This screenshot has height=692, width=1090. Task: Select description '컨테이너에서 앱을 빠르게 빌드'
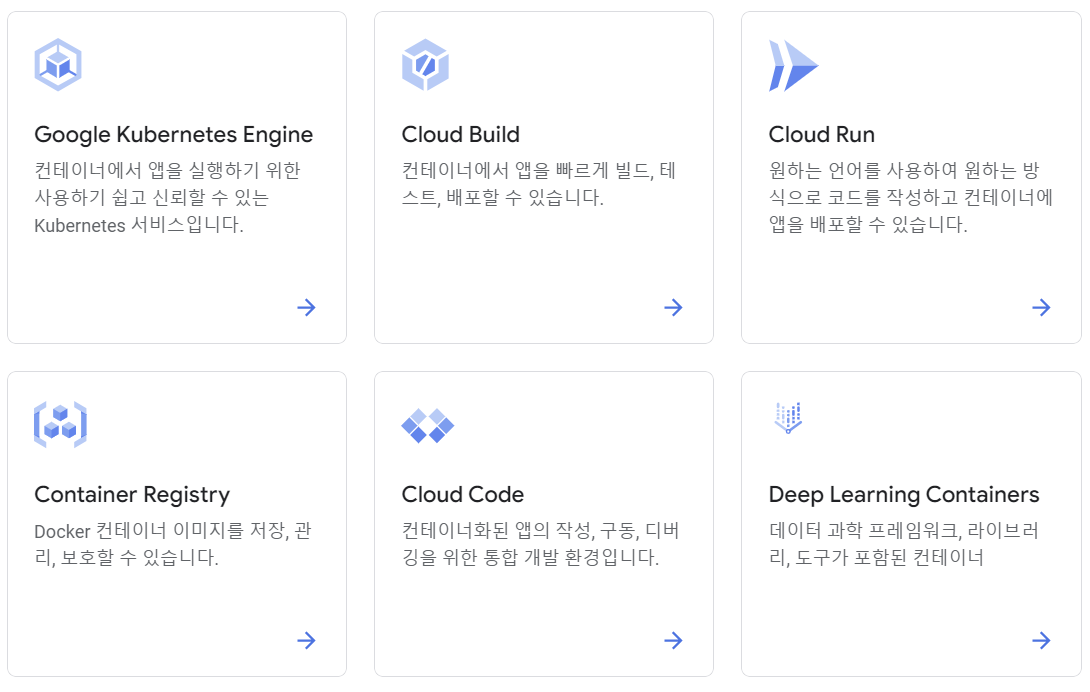tap(539, 184)
